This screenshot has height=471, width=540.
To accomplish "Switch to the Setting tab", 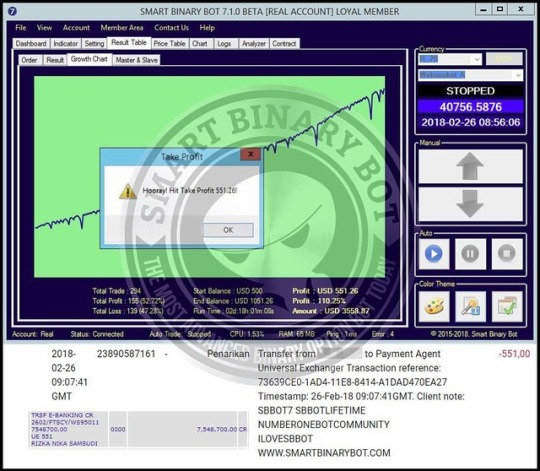I will (x=94, y=44).
